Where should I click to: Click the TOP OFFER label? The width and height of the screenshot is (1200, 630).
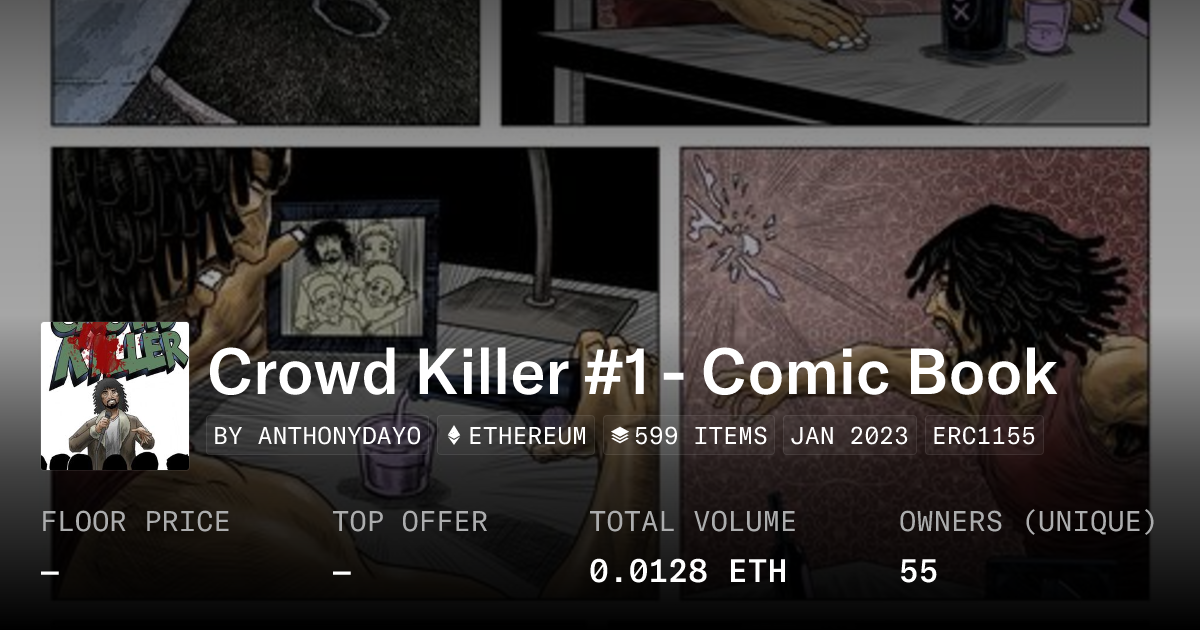click(x=410, y=522)
